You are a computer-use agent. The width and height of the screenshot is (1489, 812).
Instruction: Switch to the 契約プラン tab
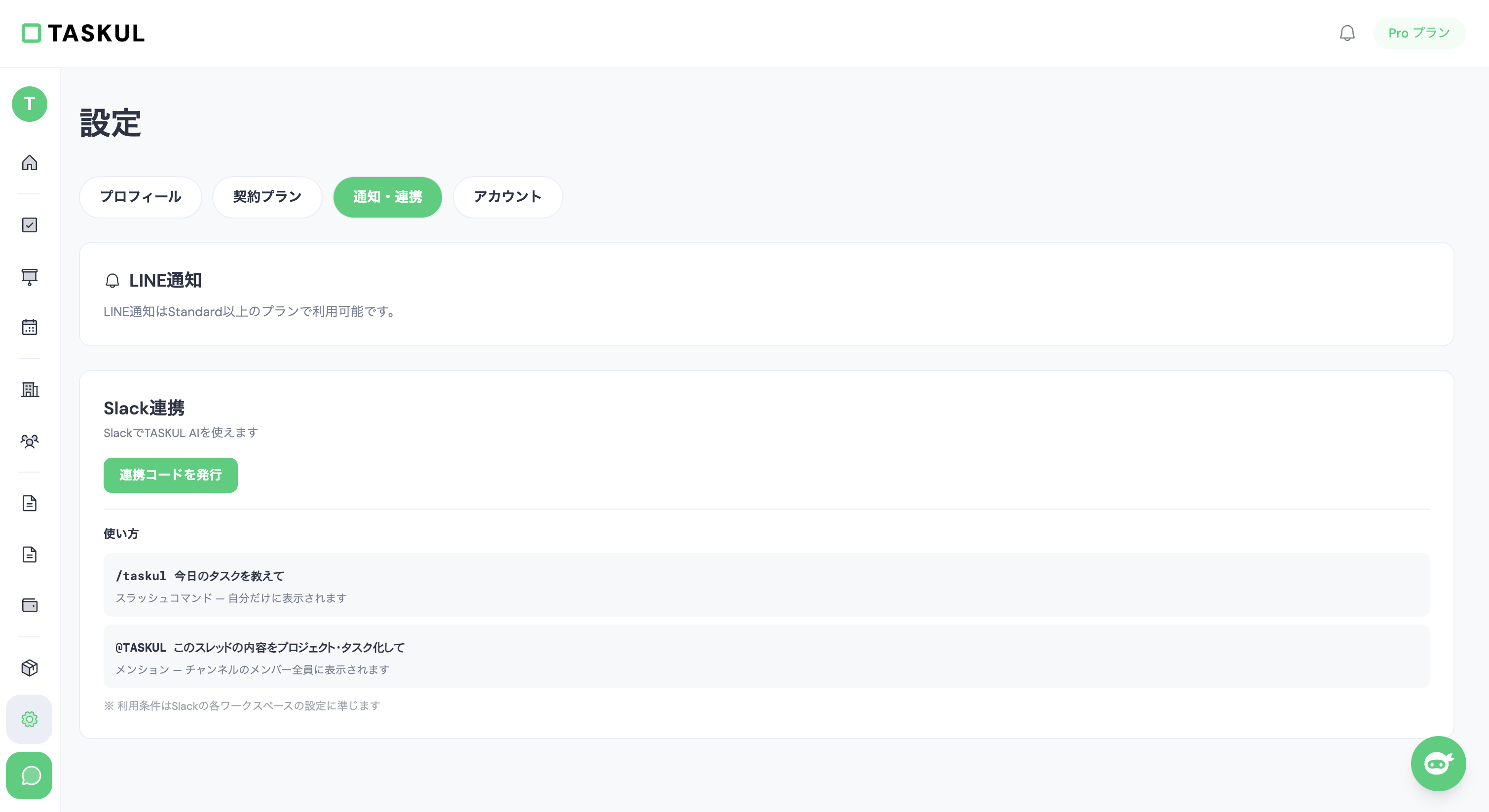[x=267, y=197]
